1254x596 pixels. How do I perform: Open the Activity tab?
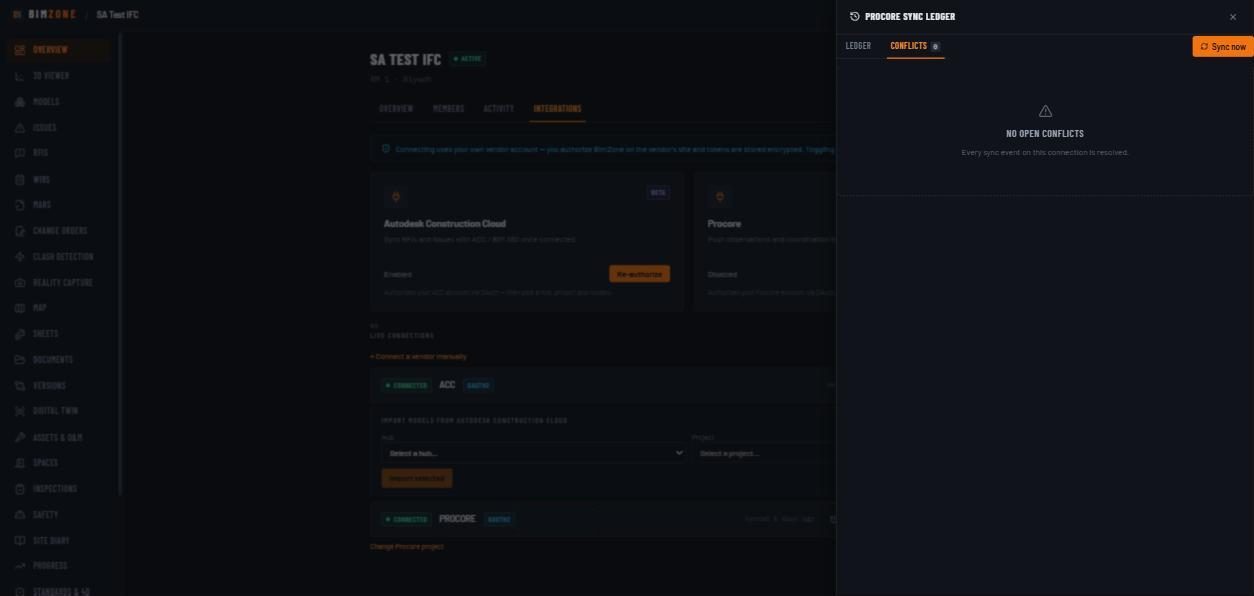[498, 109]
